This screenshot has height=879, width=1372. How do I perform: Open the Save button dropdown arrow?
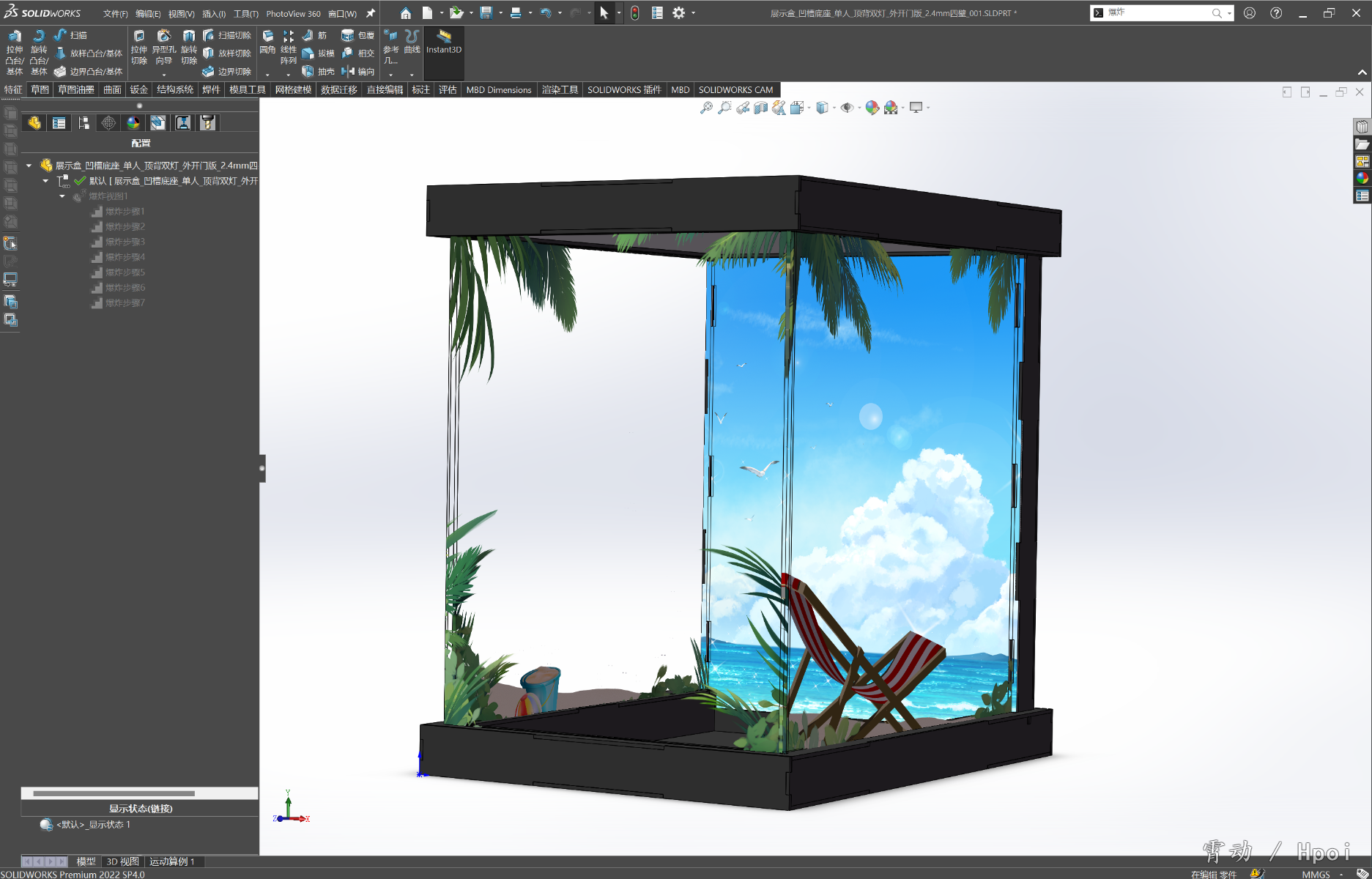pos(501,13)
